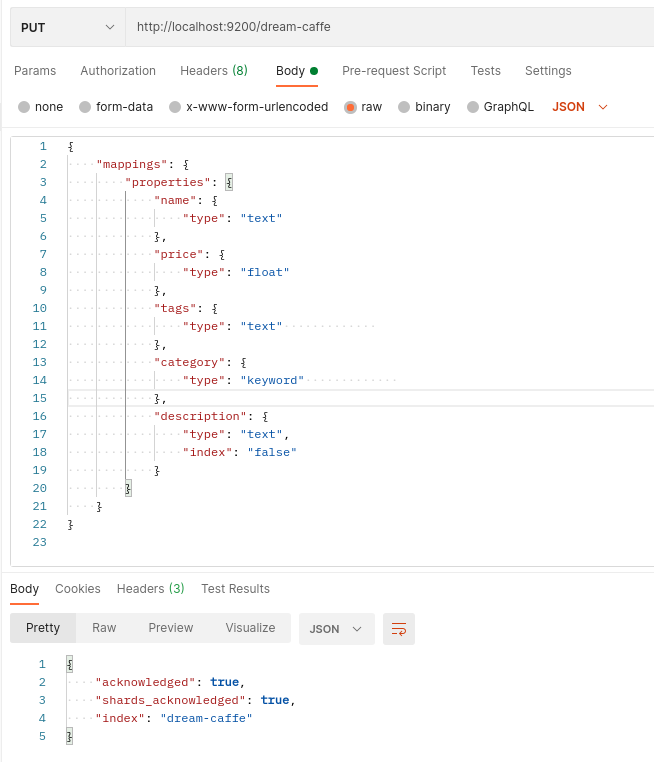Screen dimensions: 654x762
Task: Click line number 23 in request editor
Action: coord(39,542)
